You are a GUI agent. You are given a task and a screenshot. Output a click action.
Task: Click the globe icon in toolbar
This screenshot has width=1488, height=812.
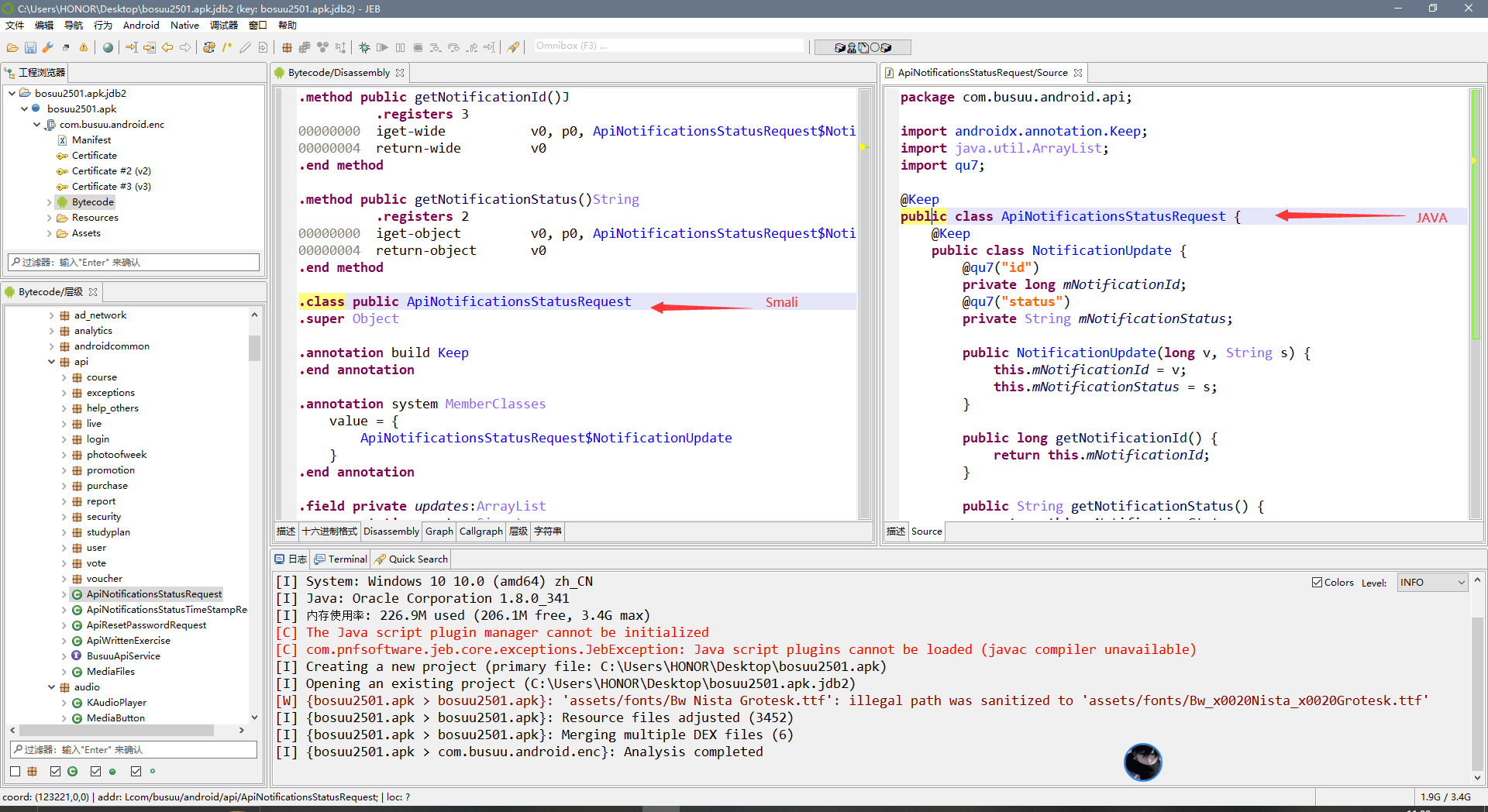[x=108, y=48]
